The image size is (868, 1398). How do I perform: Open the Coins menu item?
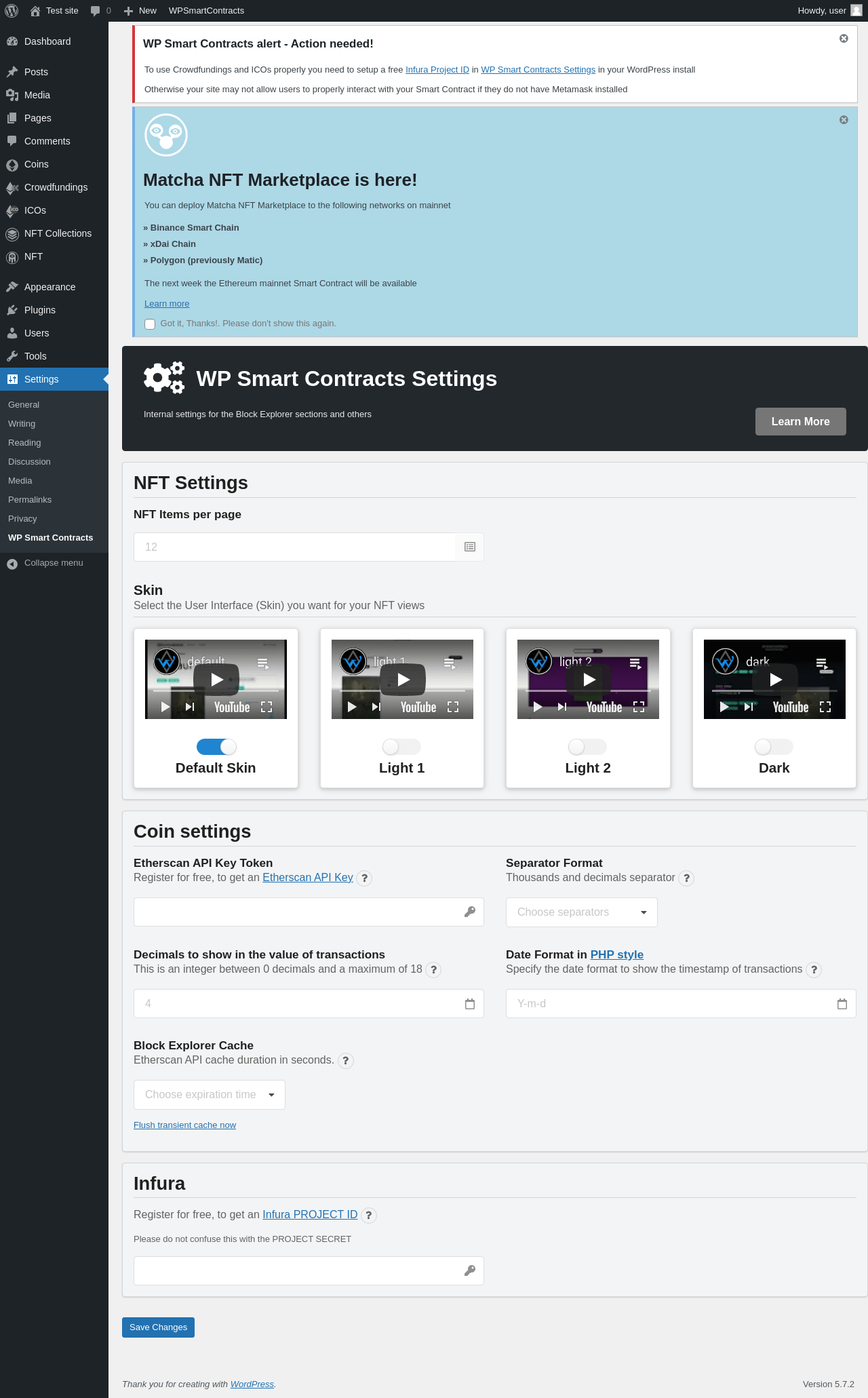[54, 164]
